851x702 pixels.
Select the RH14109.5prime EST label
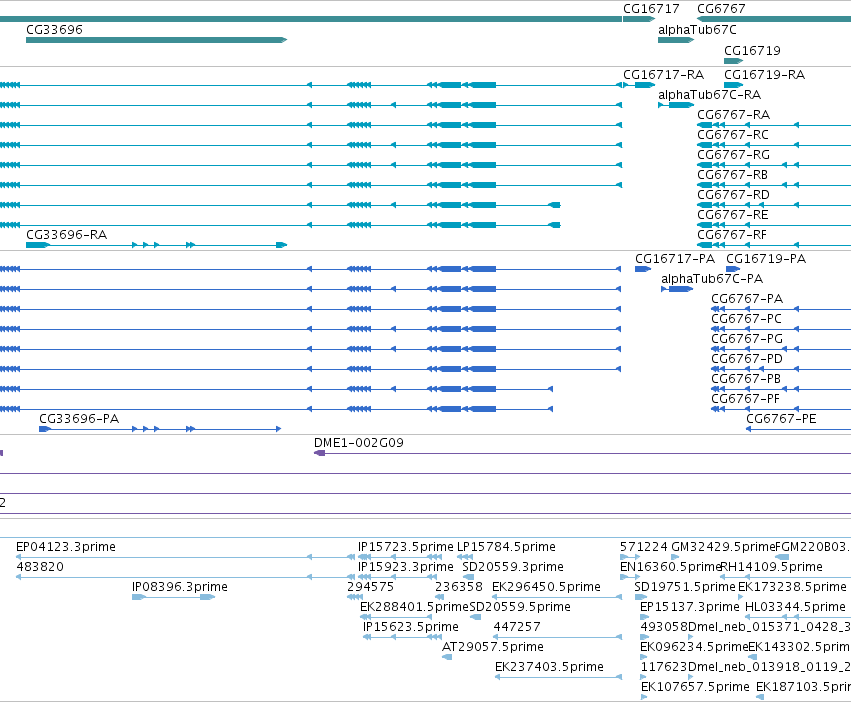coord(771,567)
